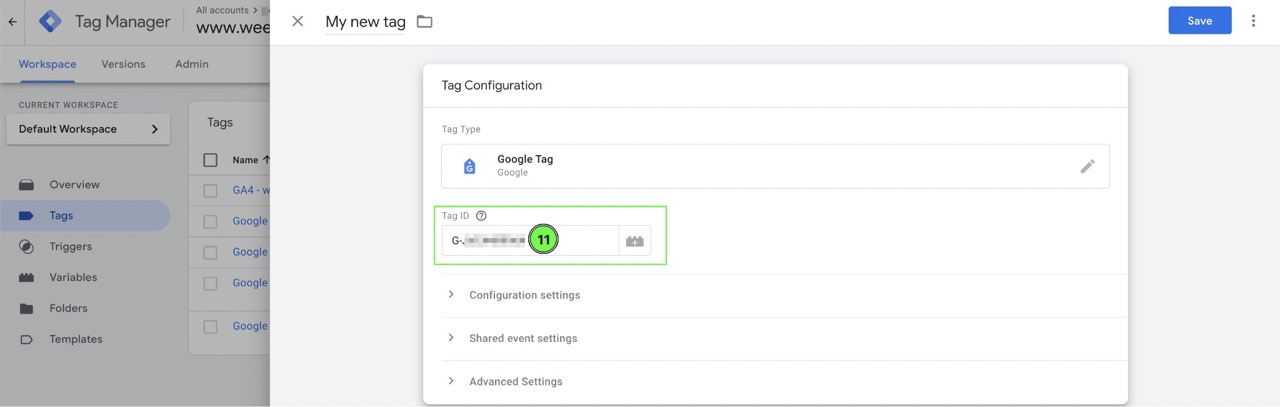The image size is (1280, 407).
Task: Select the Google Tag type row
Action: point(775,166)
